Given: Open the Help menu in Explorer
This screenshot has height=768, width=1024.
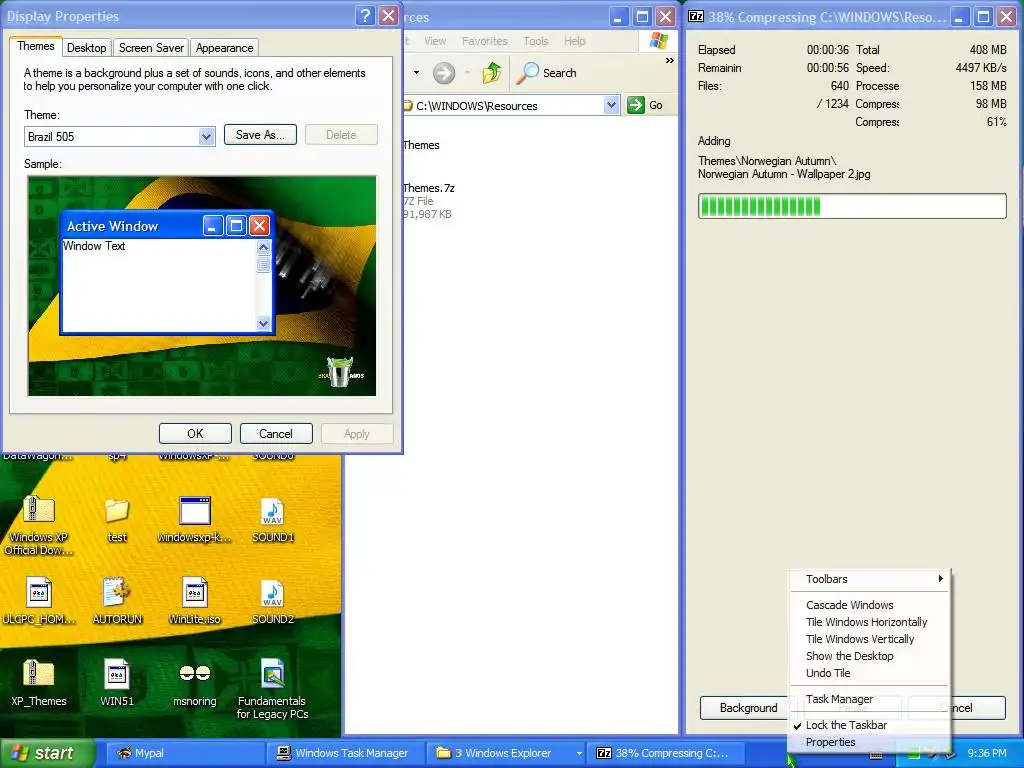Looking at the screenshot, I should click(574, 41).
